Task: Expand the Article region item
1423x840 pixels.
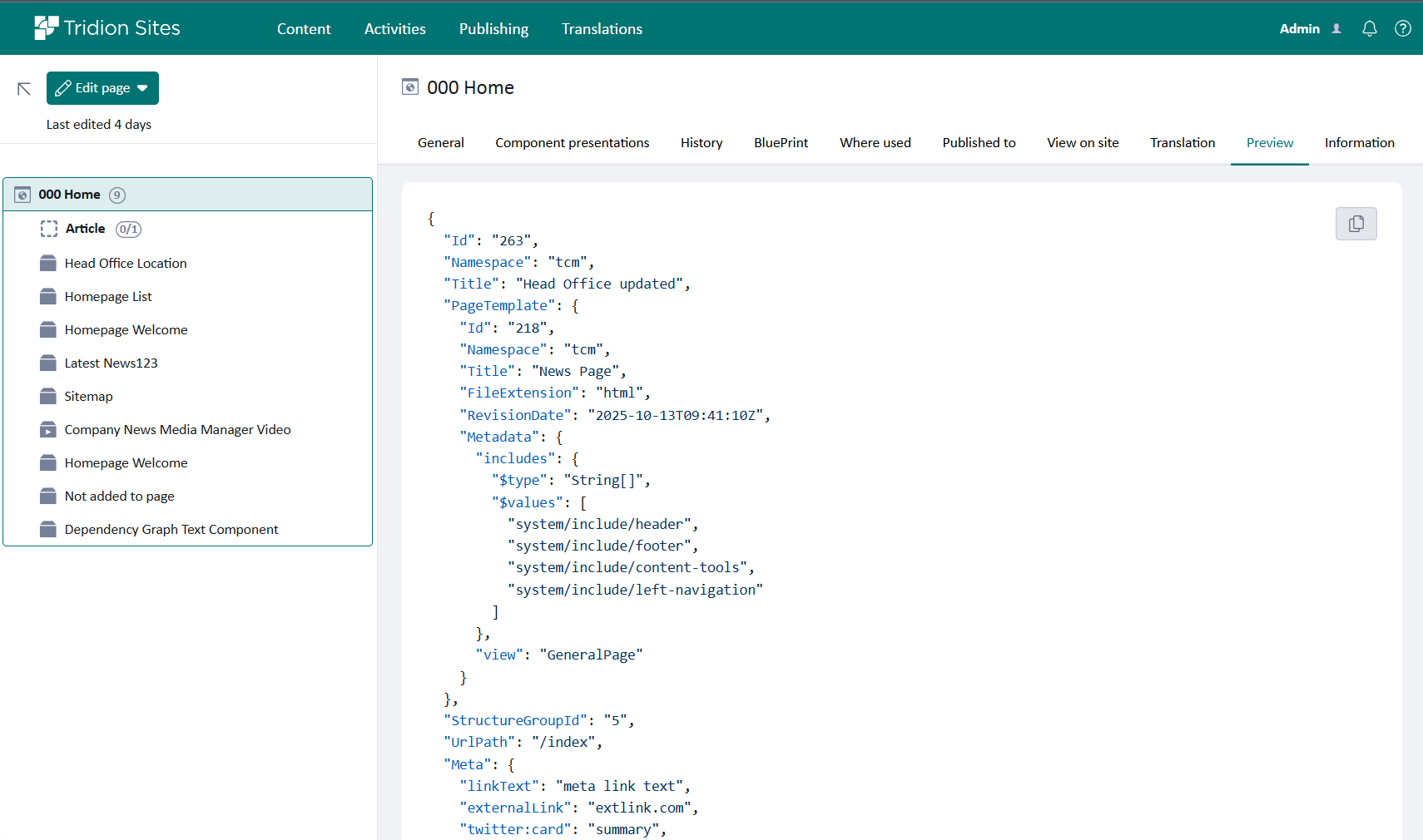Action: point(86,229)
